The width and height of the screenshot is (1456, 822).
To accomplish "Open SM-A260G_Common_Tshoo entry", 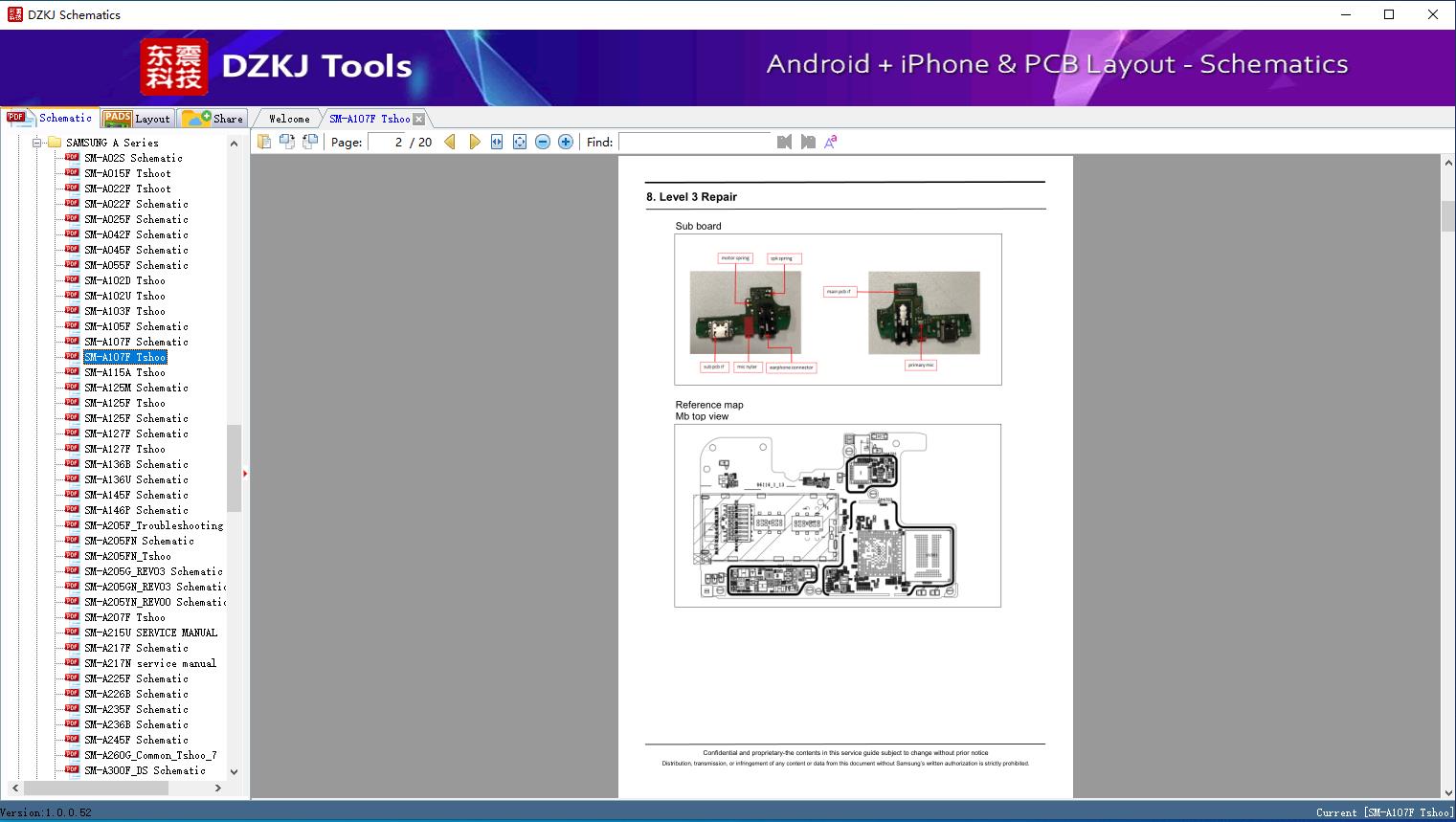I will [x=150, y=755].
